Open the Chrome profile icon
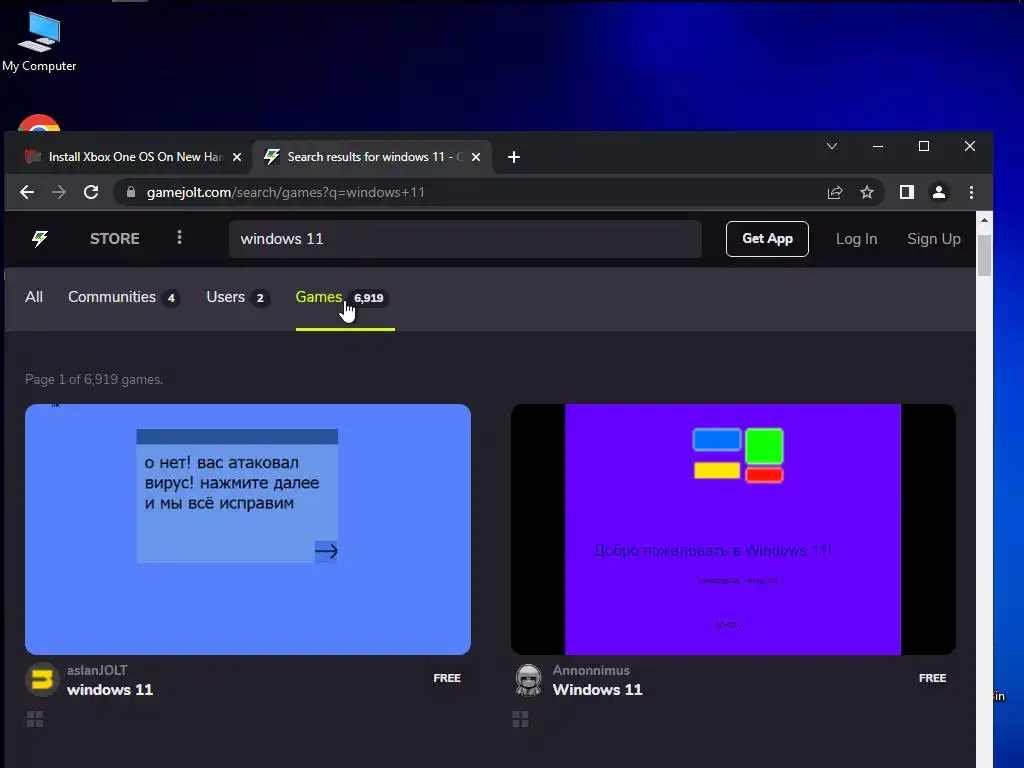 [938, 192]
